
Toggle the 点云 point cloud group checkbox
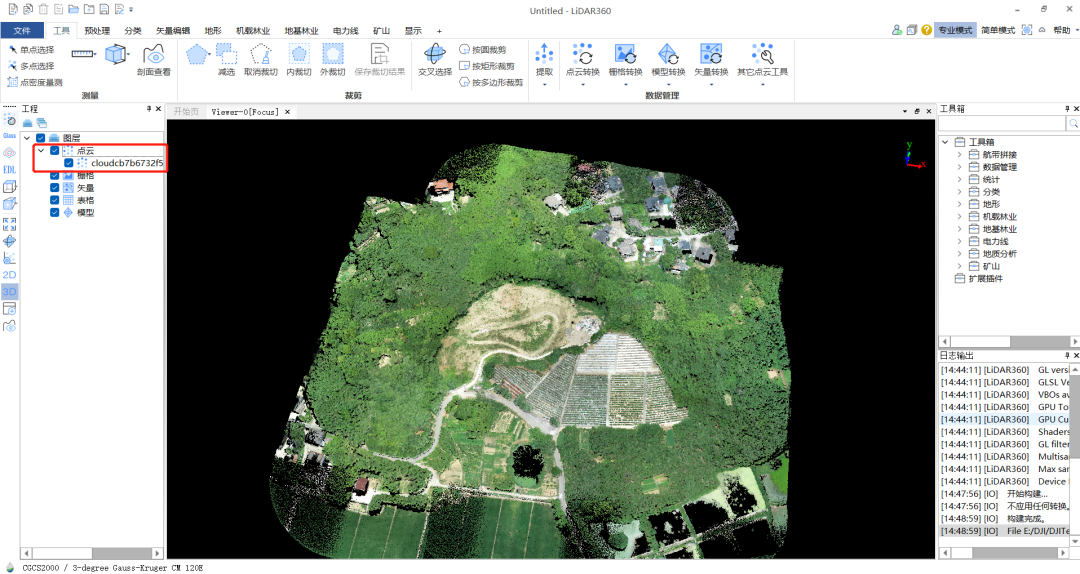point(54,150)
